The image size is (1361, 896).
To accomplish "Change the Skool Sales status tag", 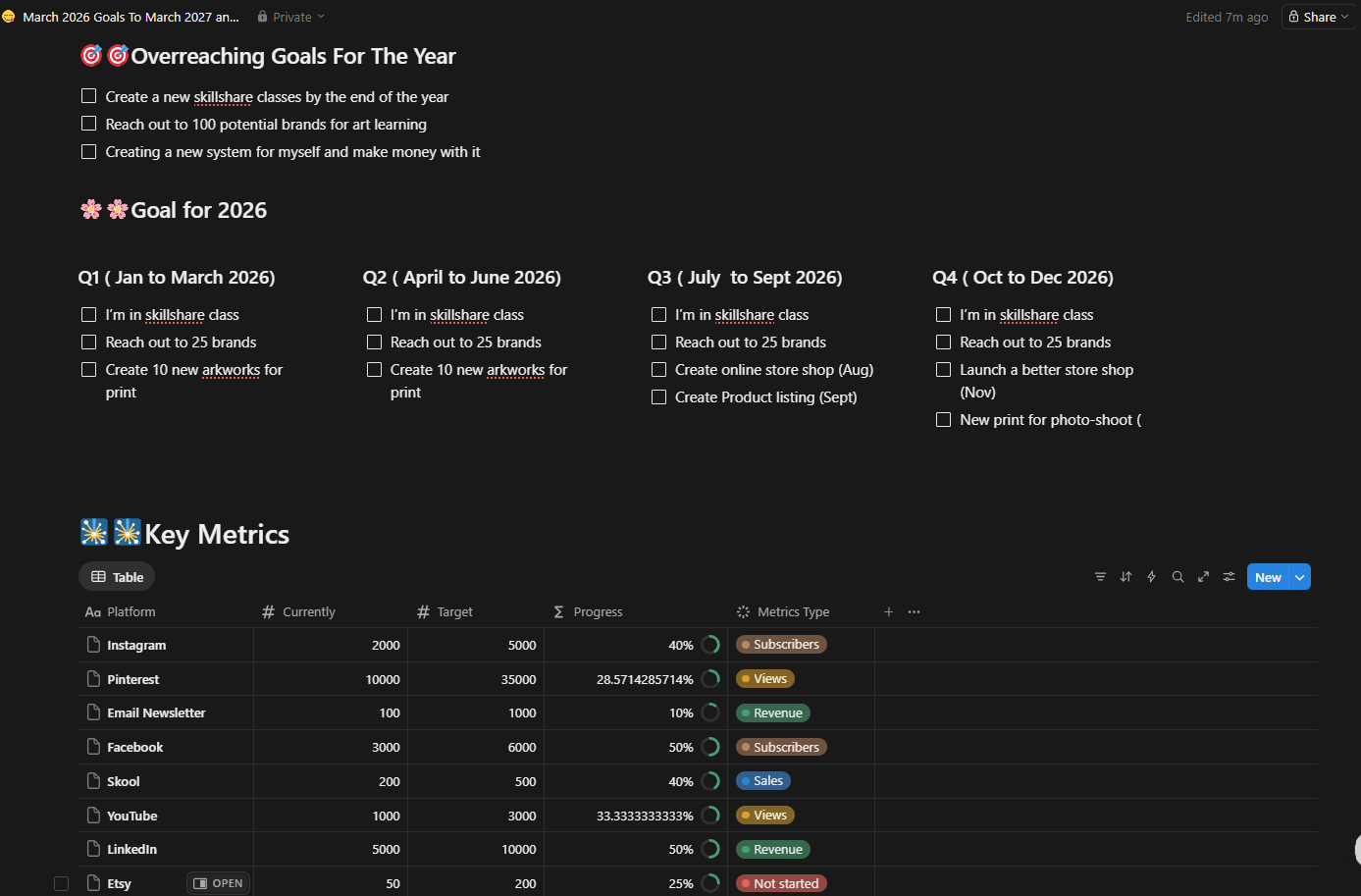I will coord(763,781).
